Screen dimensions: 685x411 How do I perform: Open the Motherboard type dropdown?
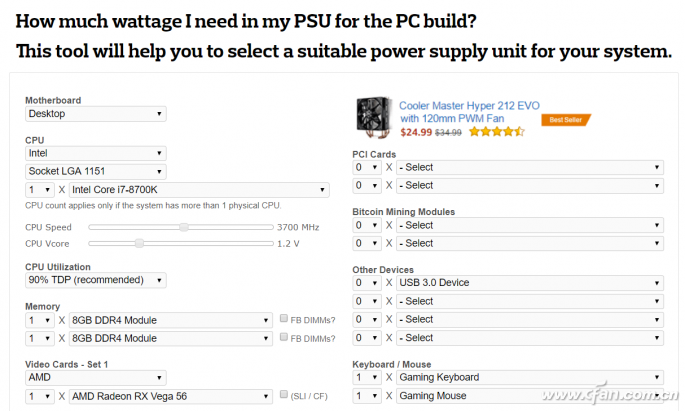pyautogui.click(x=96, y=114)
